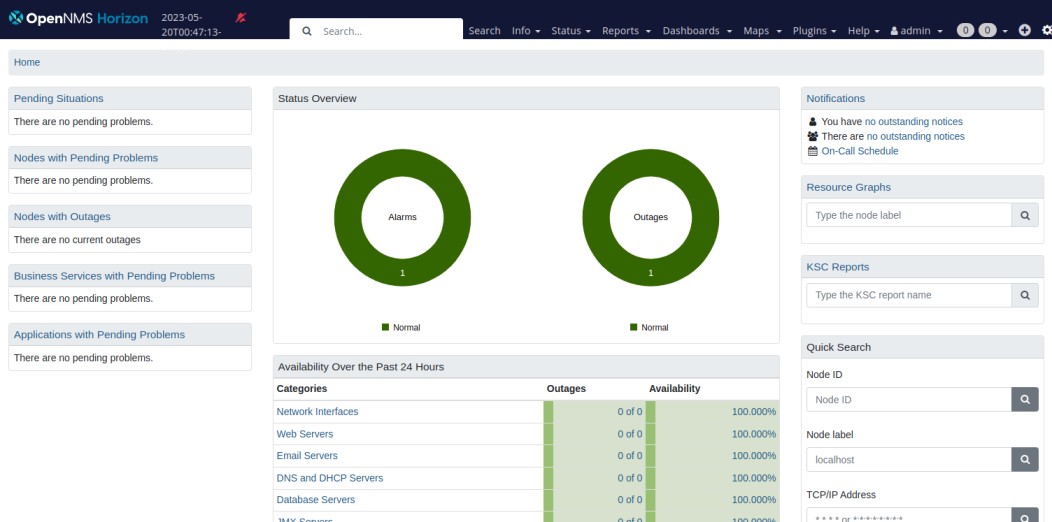Viewport: 1052px width, 522px height.
Task: Click the Resource Graphs search magnifier button
Action: (1024, 215)
